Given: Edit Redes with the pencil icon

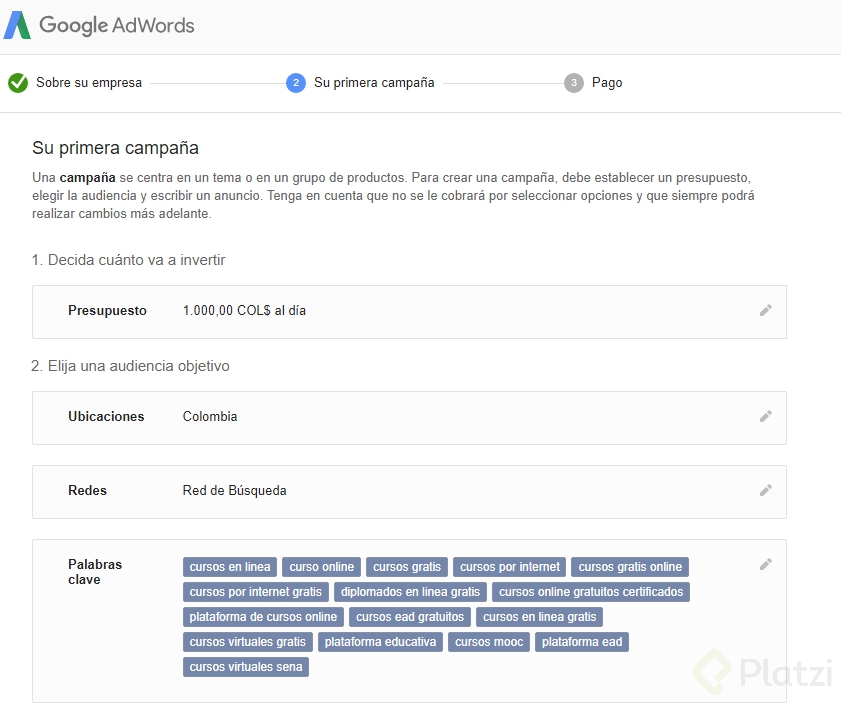Looking at the screenshot, I should pyautogui.click(x=766, y=490).
